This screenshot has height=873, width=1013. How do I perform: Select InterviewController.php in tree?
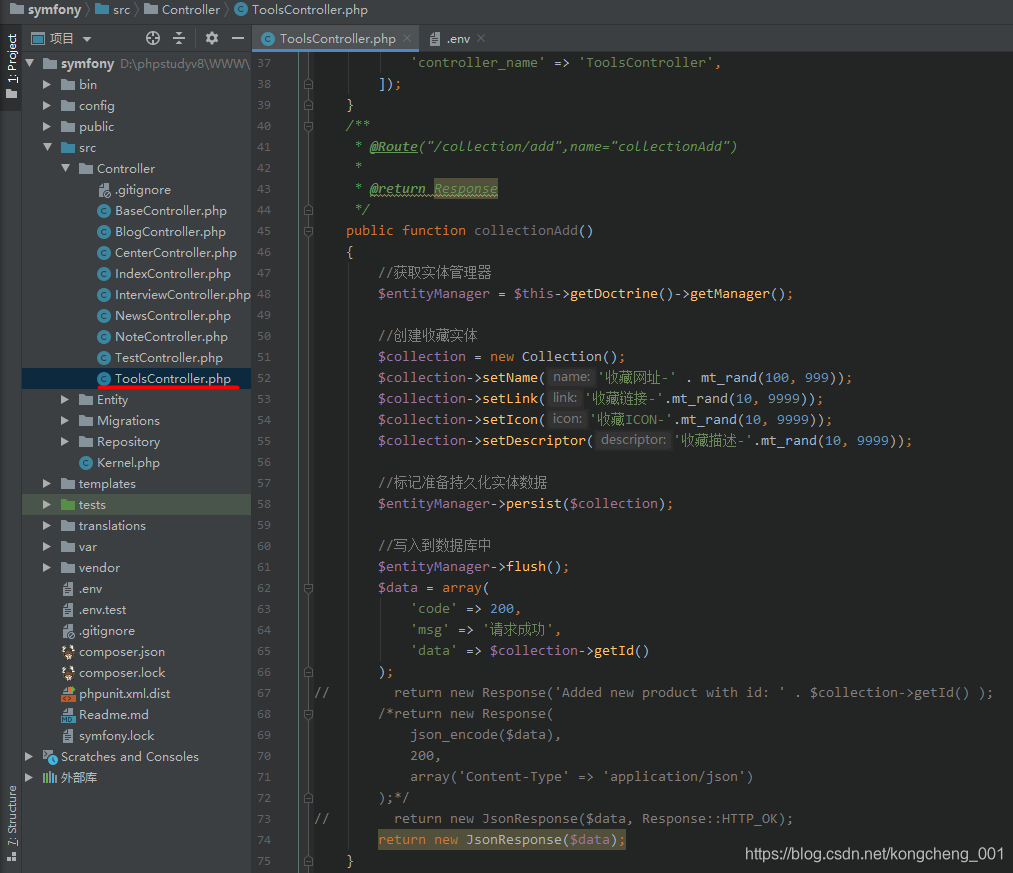click(174, 295)
